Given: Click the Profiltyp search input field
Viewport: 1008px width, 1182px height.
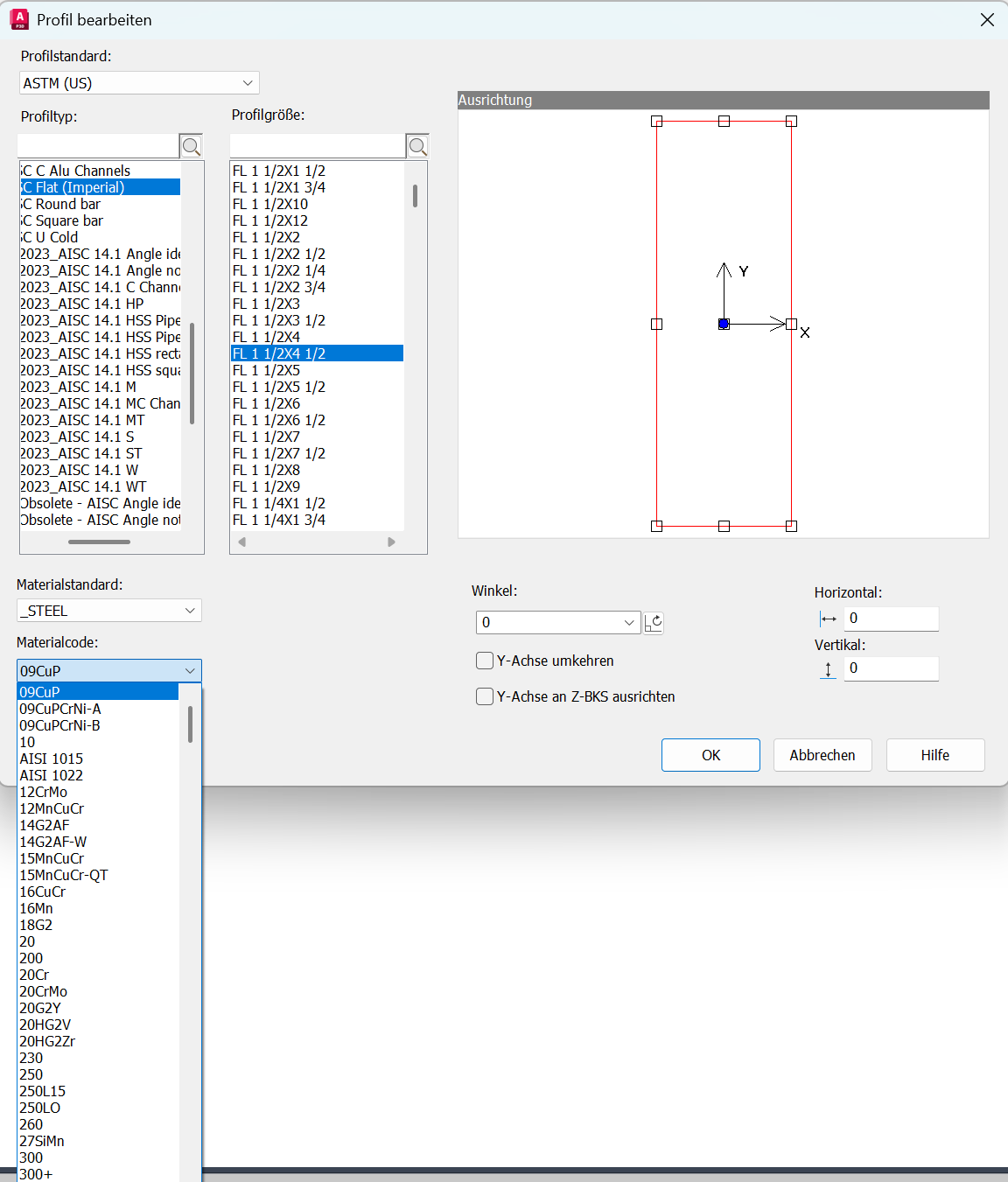Looking at the screenshot, I should pos(98,146).
